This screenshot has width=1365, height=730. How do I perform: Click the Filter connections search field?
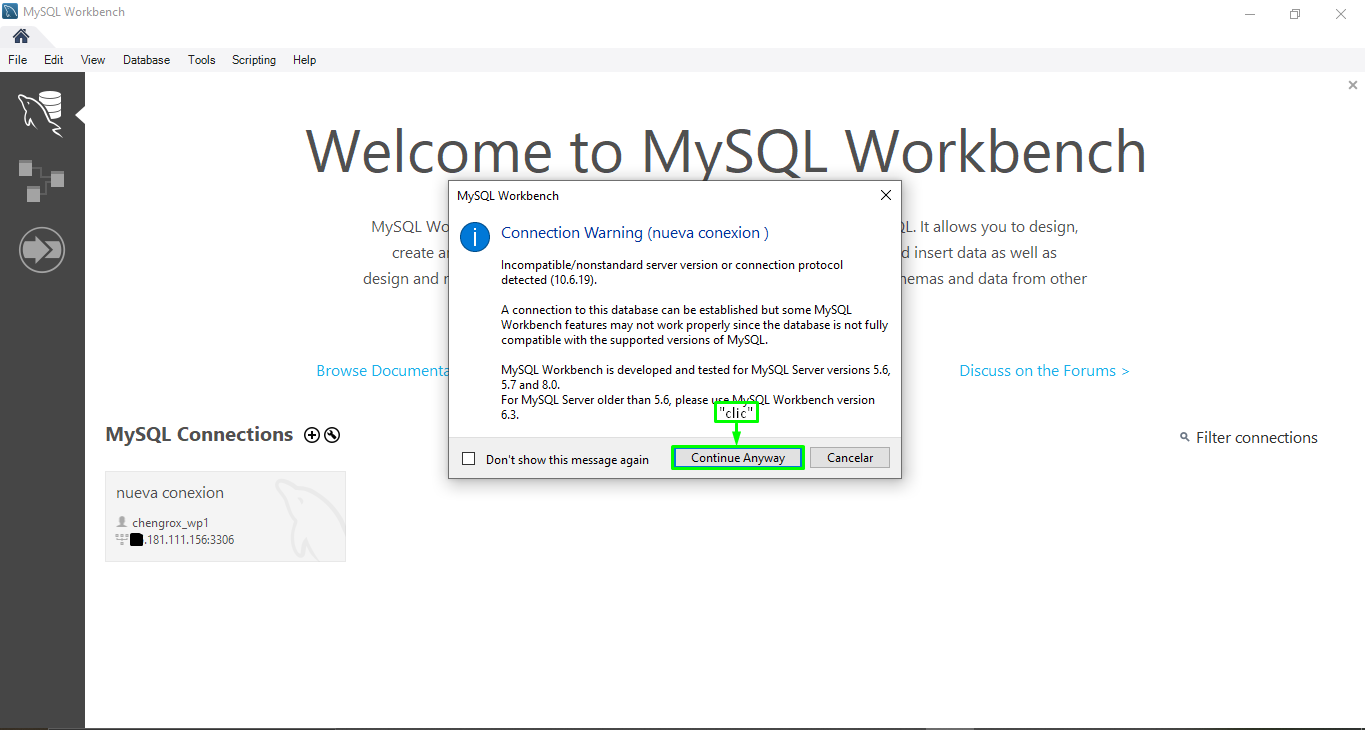[x=1255, y=438]
